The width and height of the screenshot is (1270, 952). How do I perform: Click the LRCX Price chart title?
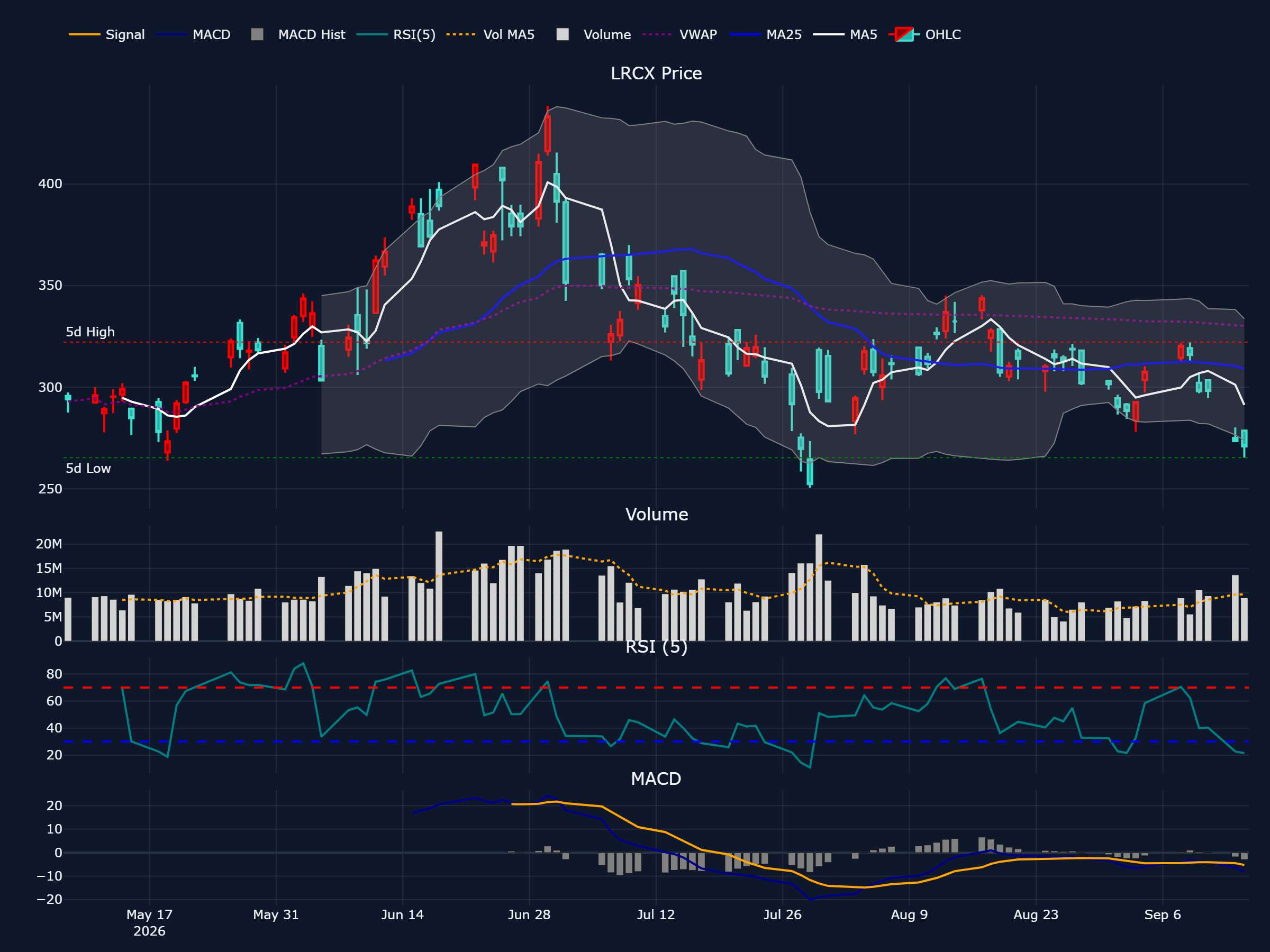[656, 74]
